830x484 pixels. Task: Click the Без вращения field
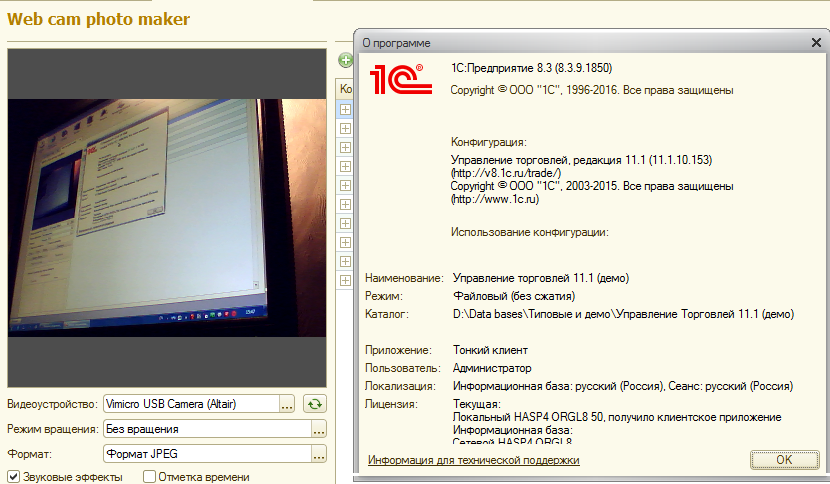(208, 429)
